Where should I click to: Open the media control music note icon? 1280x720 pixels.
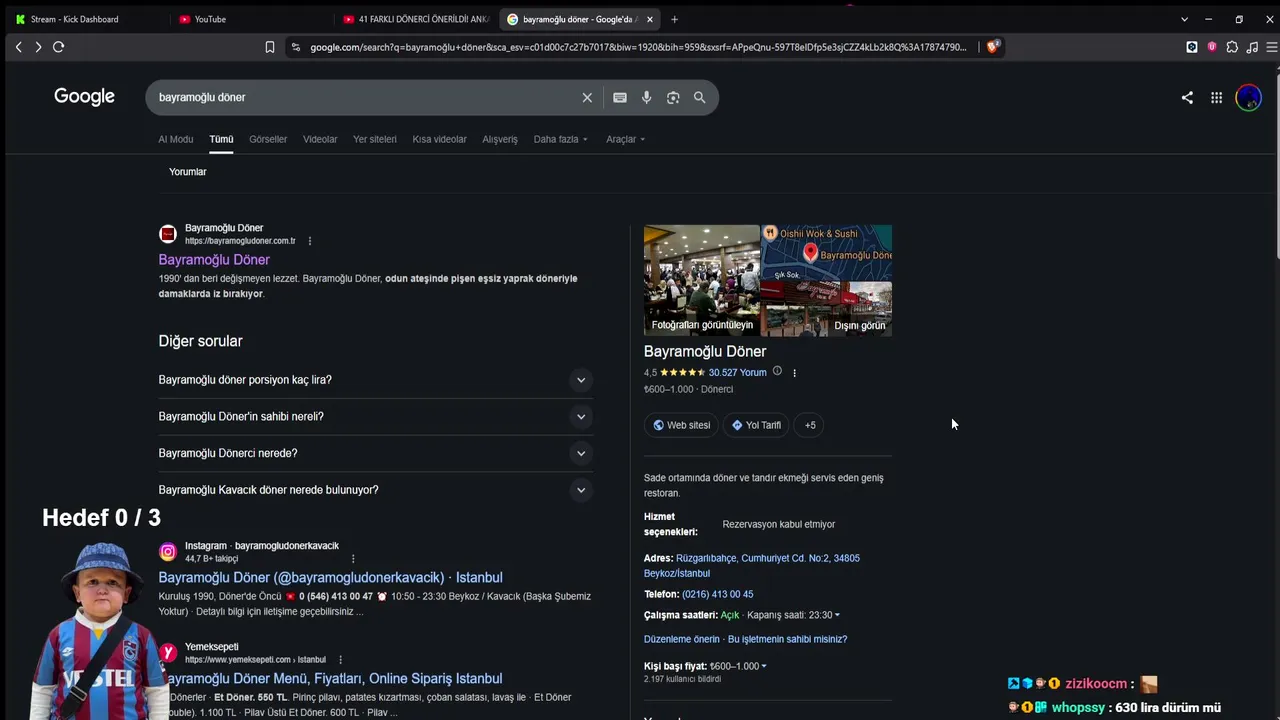(x=1252, y=47)
